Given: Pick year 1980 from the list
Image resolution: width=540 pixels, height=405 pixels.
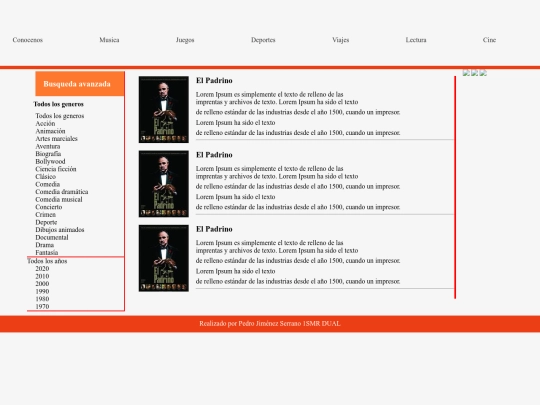Looking at the screenshot, I should (x=42, y=299).
